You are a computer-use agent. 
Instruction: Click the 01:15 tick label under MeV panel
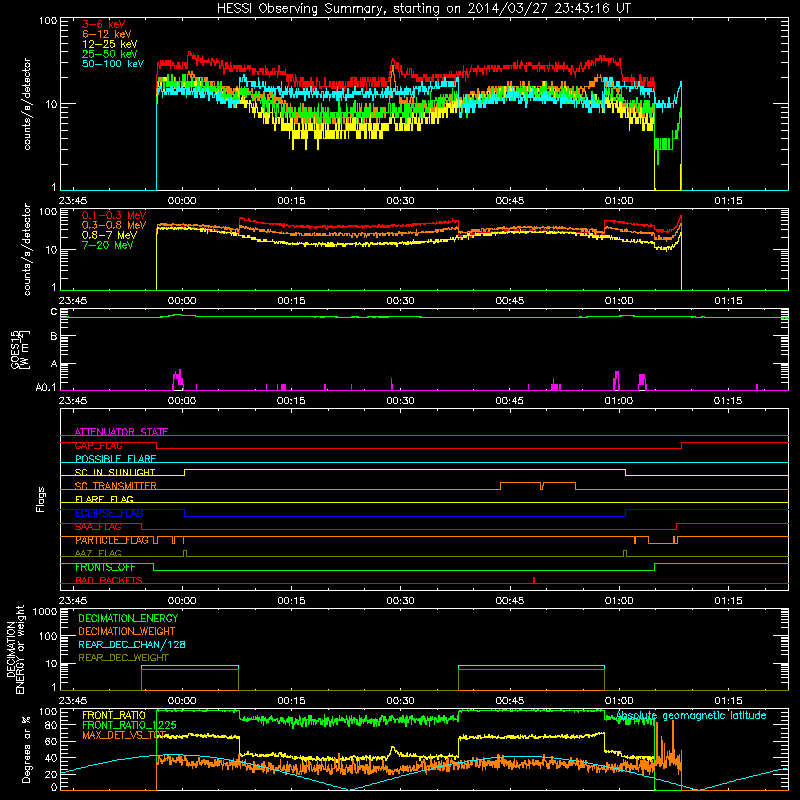coord(728,301)
